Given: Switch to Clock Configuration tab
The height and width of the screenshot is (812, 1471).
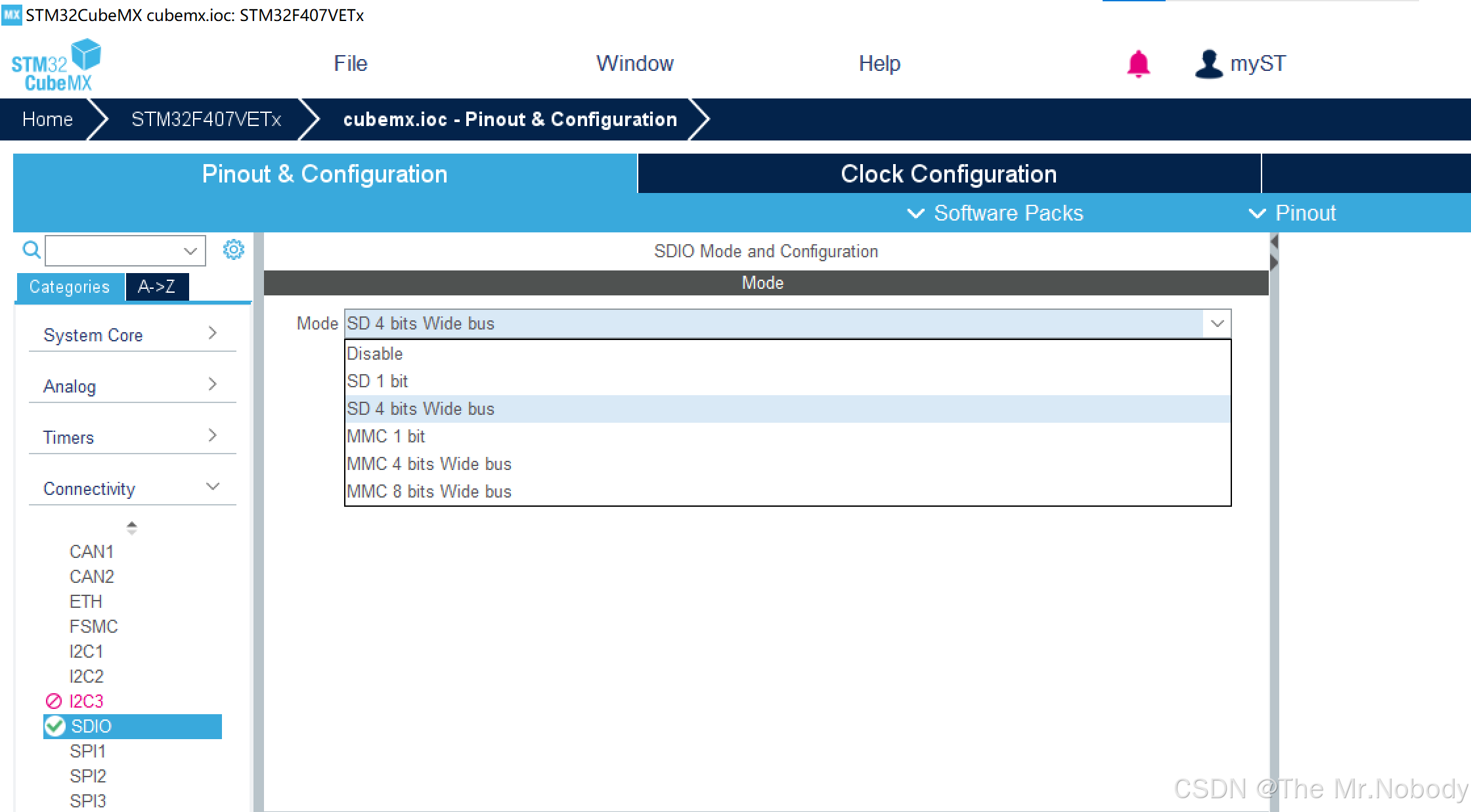Looking at the screenshot, I should pos(948,174).
